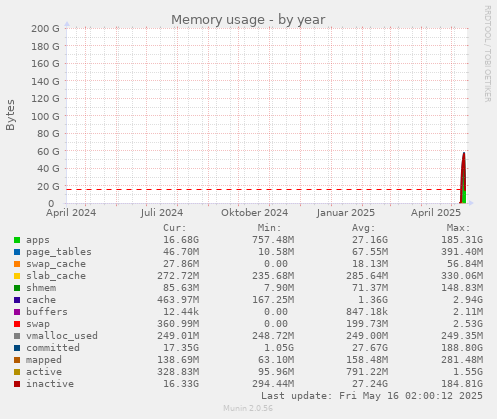Click the 'slab_cache' legend label

coord(56,276)
